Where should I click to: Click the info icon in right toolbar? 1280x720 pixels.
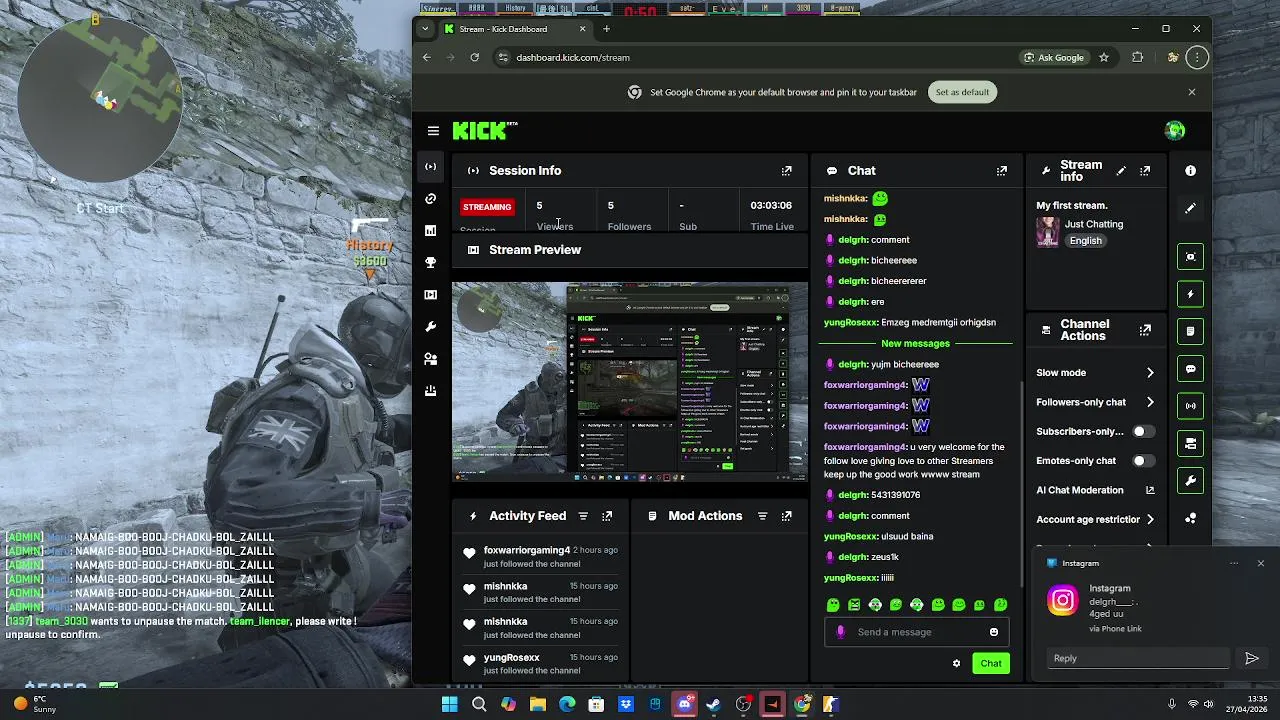(1190, 171)
